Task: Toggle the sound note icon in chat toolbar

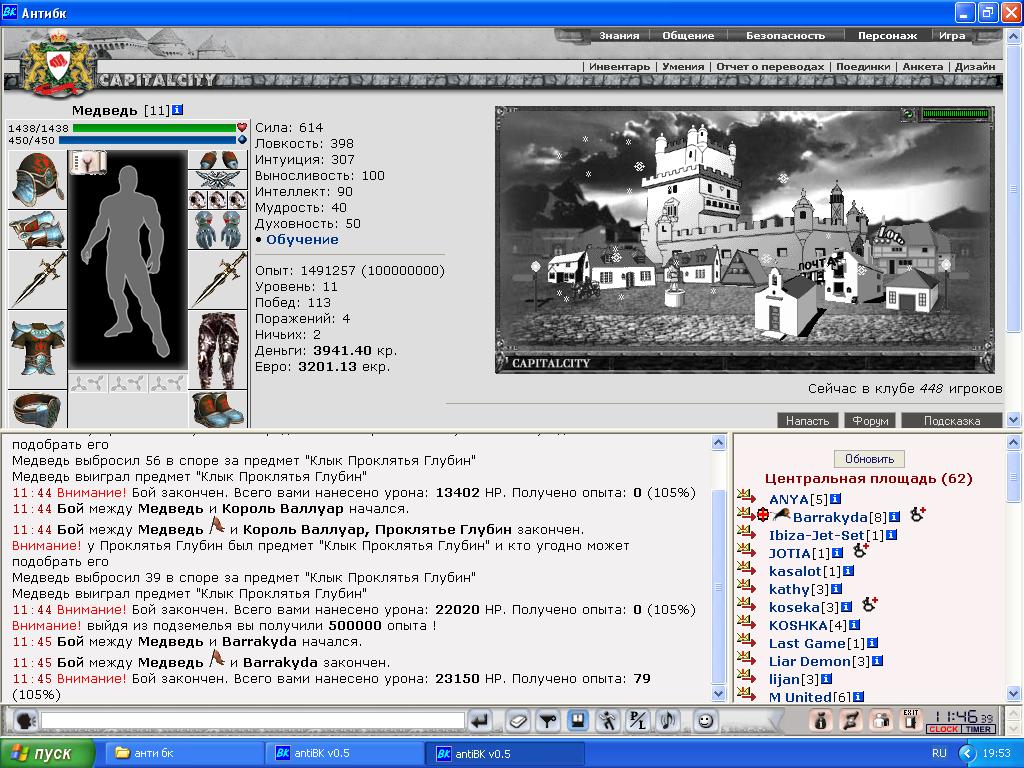Action: point(668,721)
